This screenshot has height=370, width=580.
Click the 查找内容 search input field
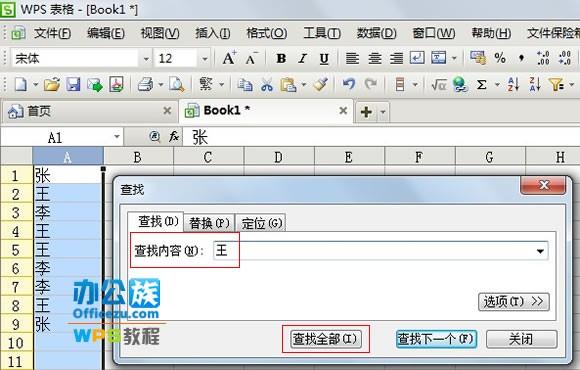point(373,251)
